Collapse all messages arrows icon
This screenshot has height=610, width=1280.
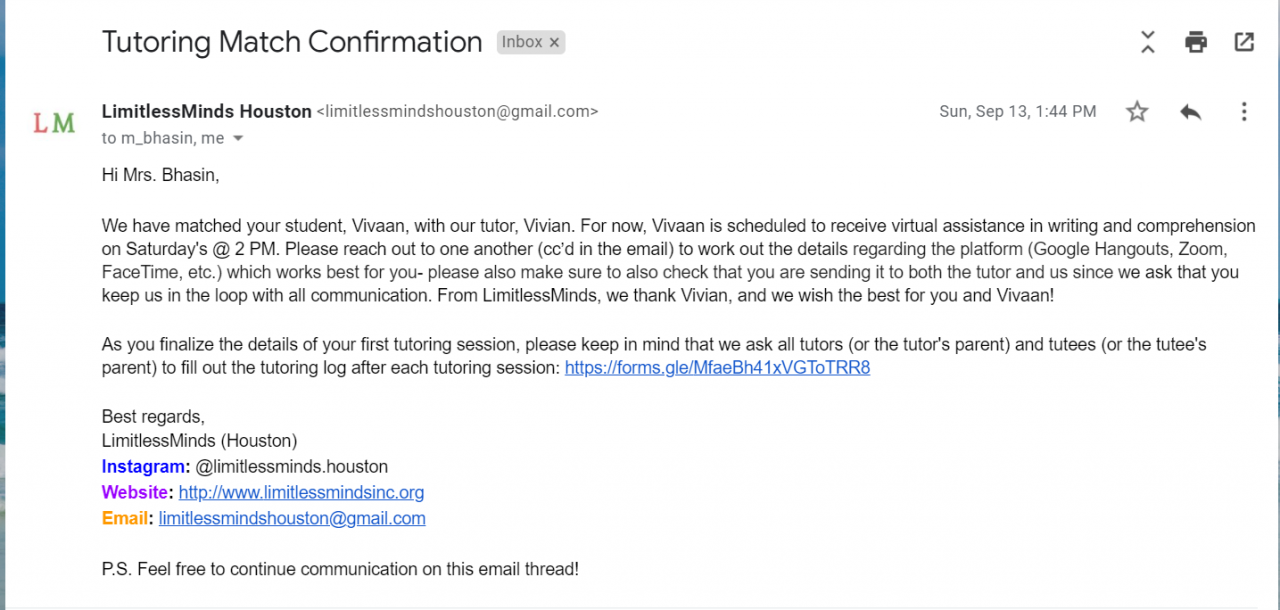coord(1148,42)
